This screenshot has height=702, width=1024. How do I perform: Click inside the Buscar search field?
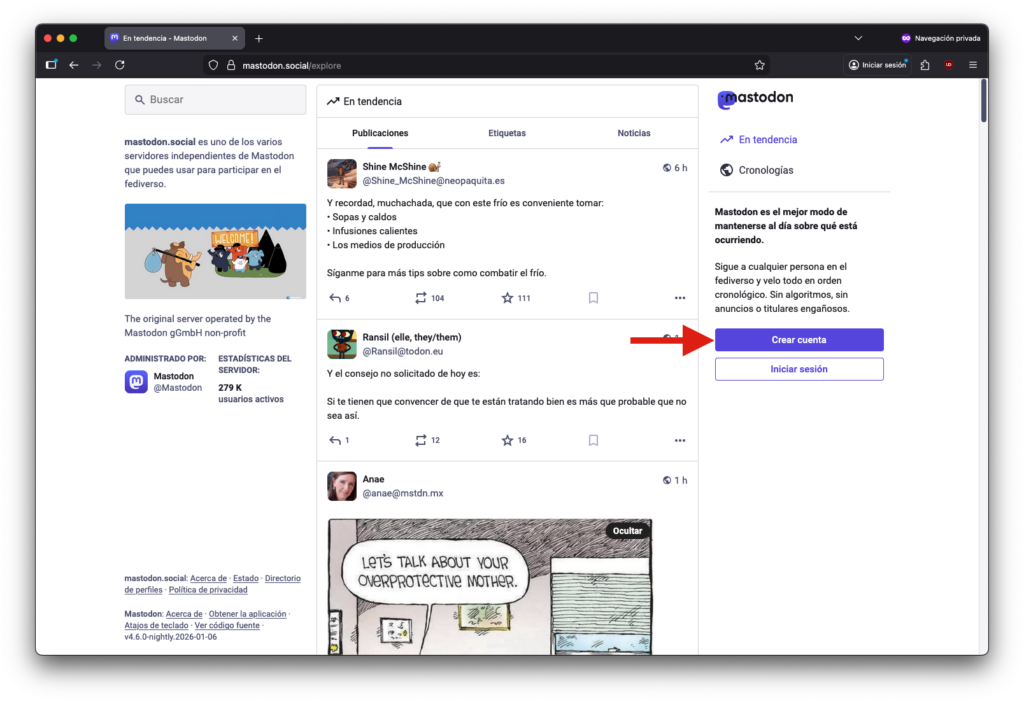pos(215,99)
